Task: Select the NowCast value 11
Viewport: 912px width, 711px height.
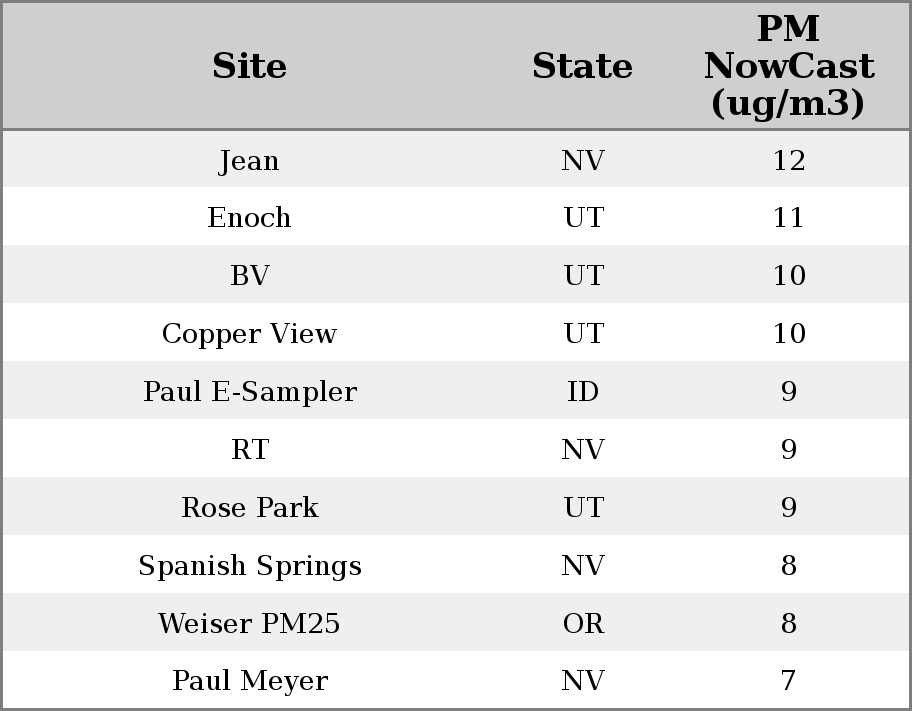Action: pos(788,218)
